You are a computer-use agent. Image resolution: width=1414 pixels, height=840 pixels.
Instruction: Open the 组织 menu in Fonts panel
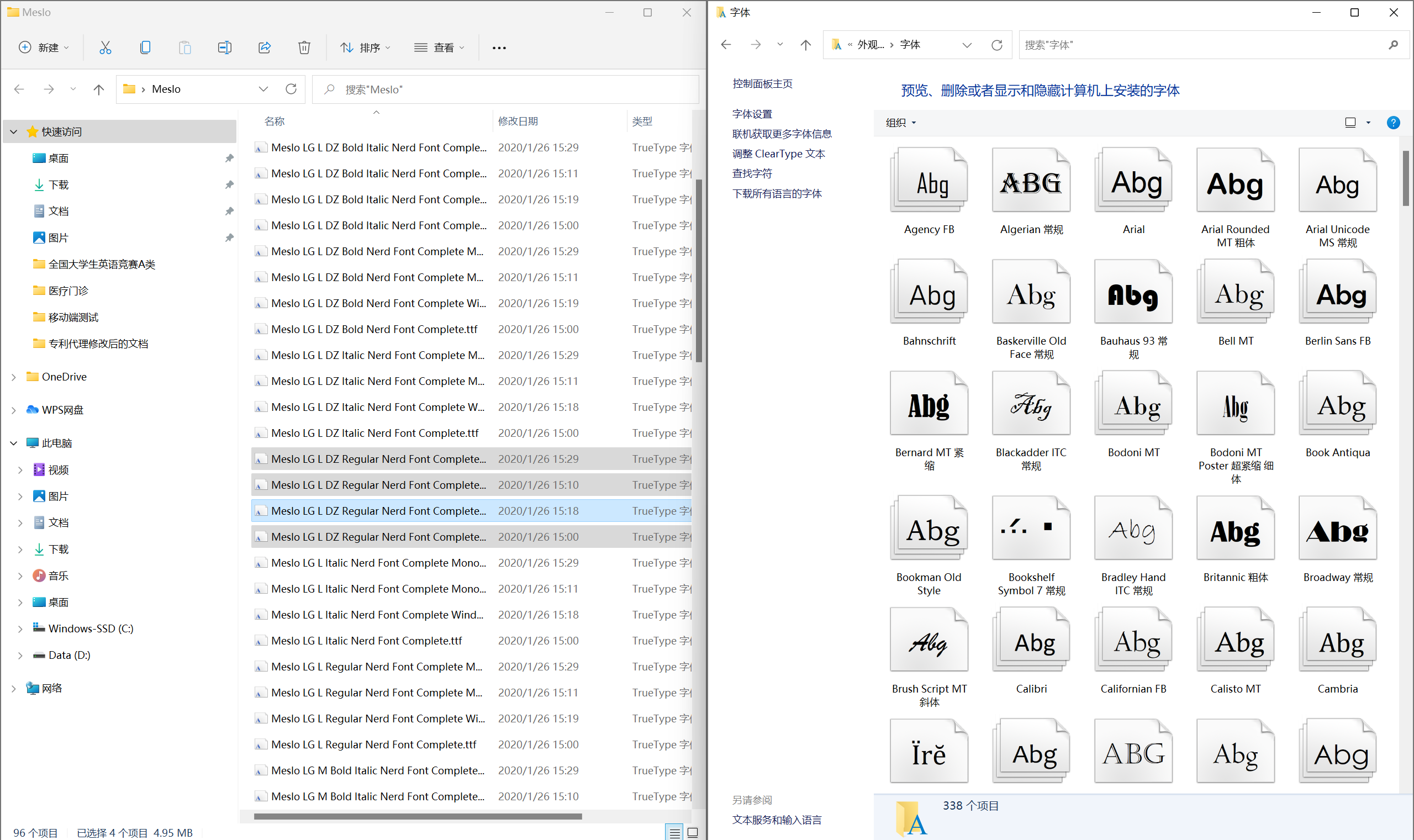coord(900,122)
